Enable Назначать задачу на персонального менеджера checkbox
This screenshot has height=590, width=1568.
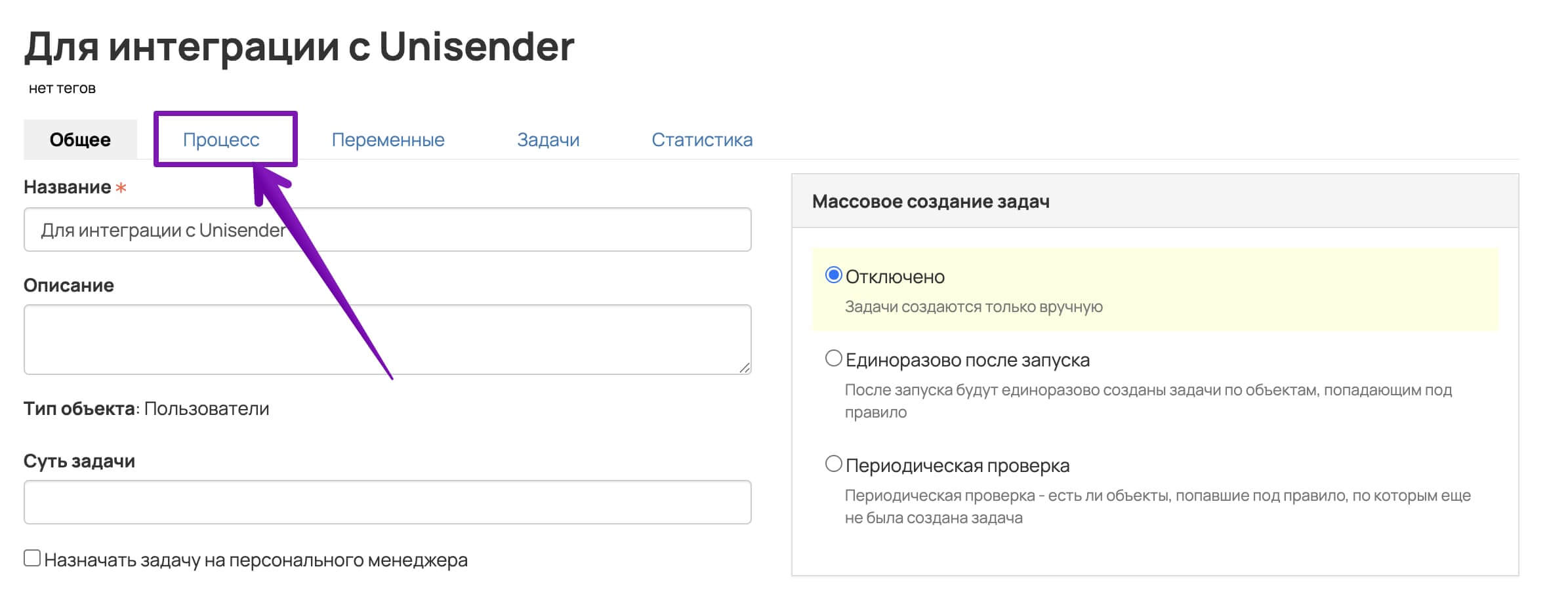click(x=32, y=558)
